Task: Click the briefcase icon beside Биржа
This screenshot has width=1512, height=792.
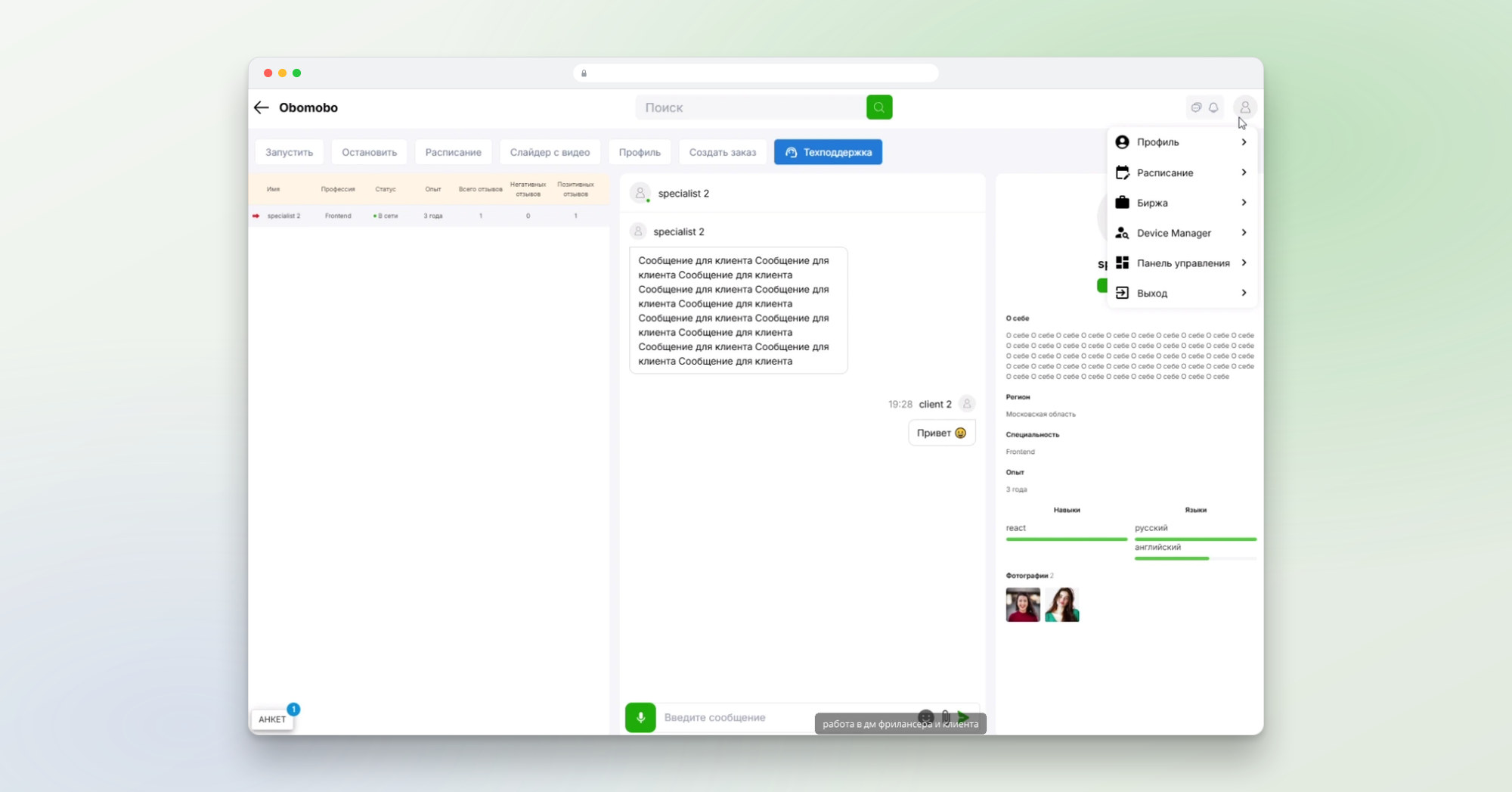Action: pyautogui.click(x=1122, y=203)
